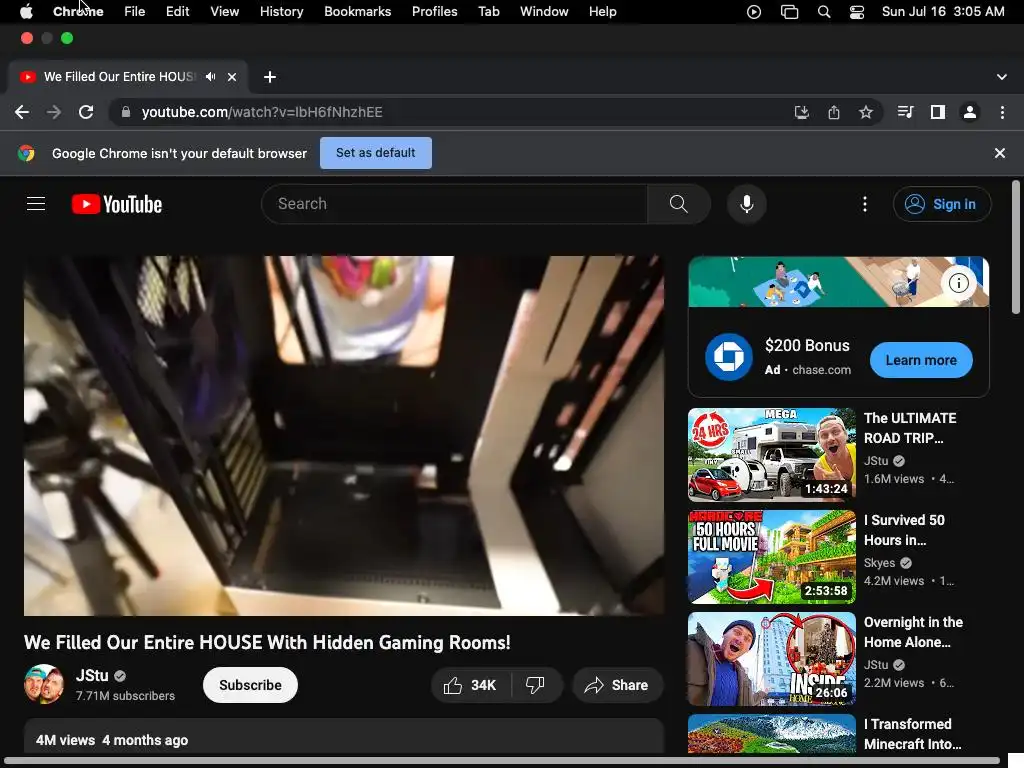Share the video using Share button

pyautogui.click(x=617, y=685)
